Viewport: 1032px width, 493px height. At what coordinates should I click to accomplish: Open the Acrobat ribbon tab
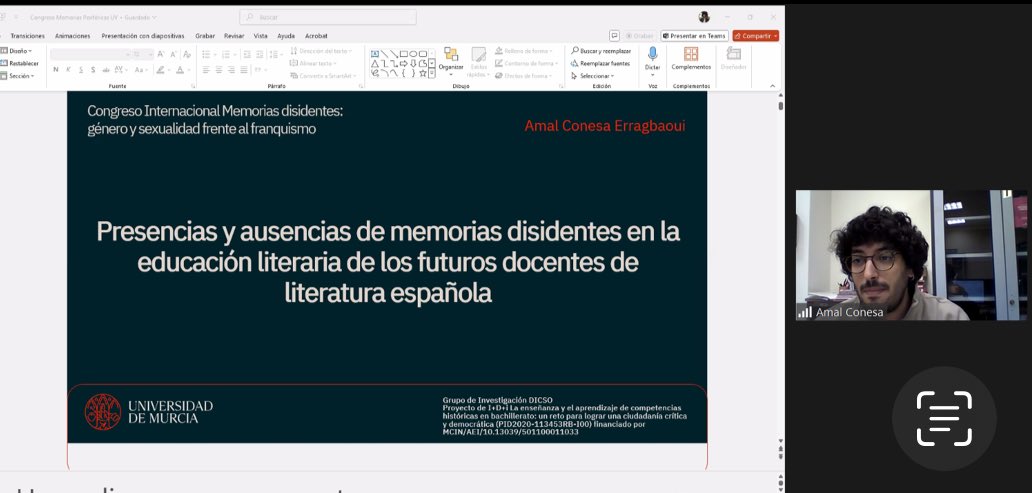pyautogui.click(x=316, y=36)
